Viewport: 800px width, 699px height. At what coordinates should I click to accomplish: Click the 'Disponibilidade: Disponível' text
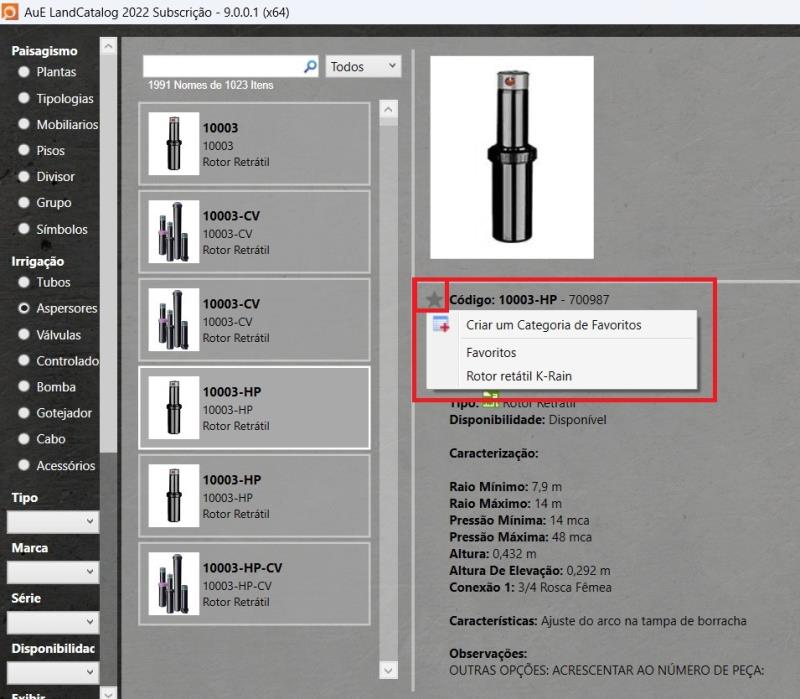pyautogui.click(x=528, y=420)
